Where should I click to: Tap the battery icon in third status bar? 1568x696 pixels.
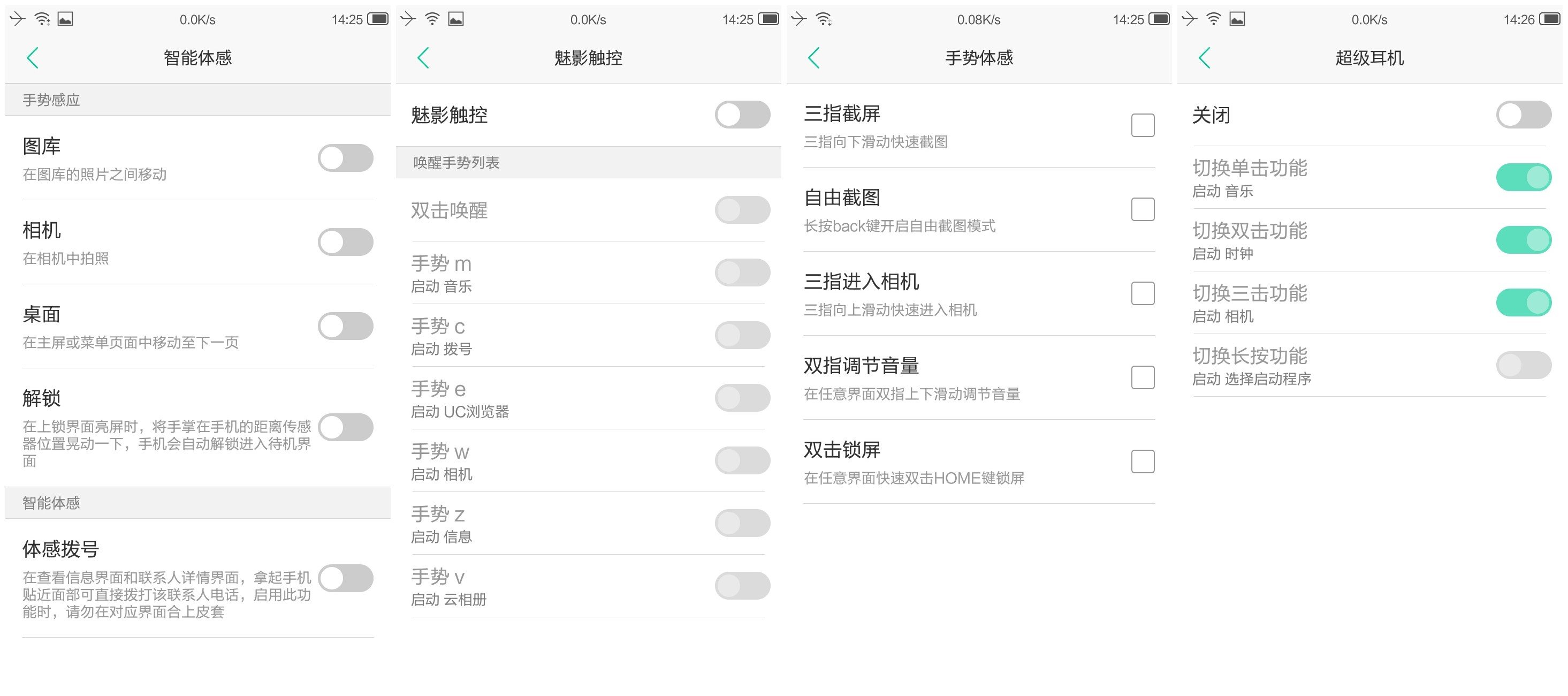click(x=1159, y=19)
